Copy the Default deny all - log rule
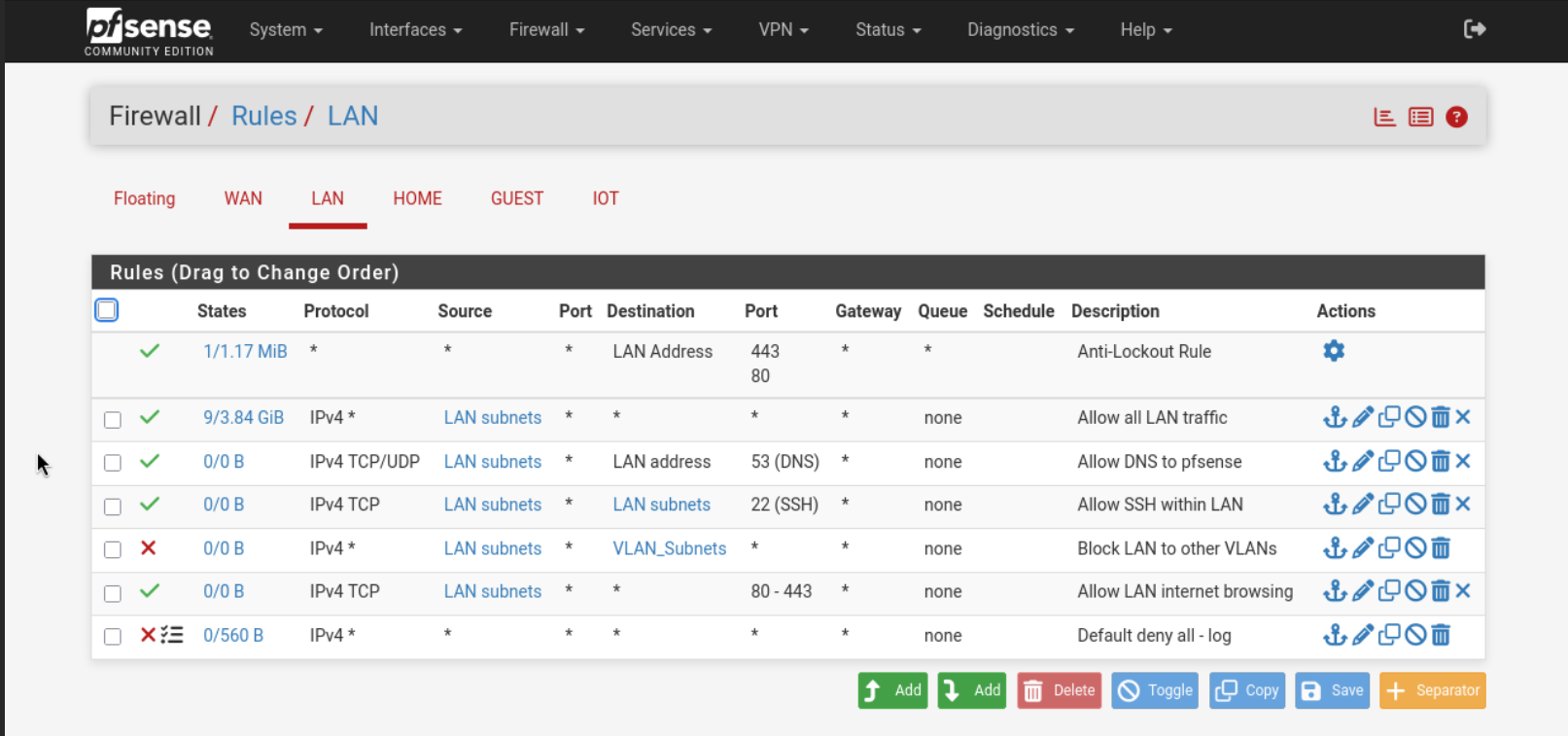Image resolution: width=1568 pixels, height=736 pixels. pos(1389,635)
